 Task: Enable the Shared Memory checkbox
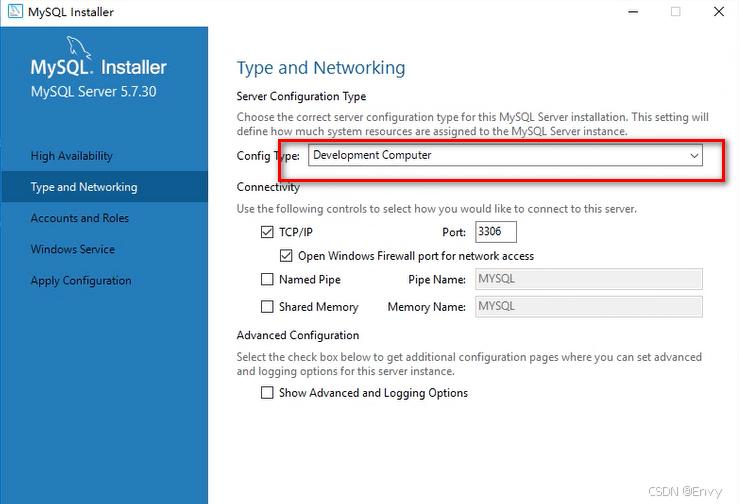267,307
